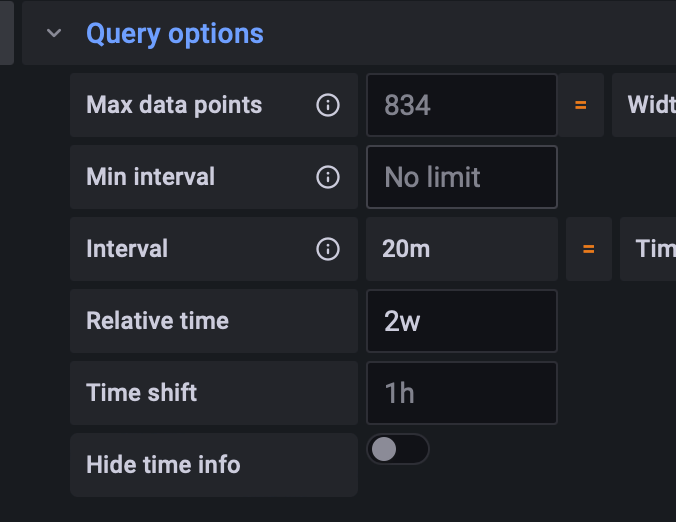This screenshot has height=522, width=676.
Task: Select the Interval row label
Action: [127, 249]
